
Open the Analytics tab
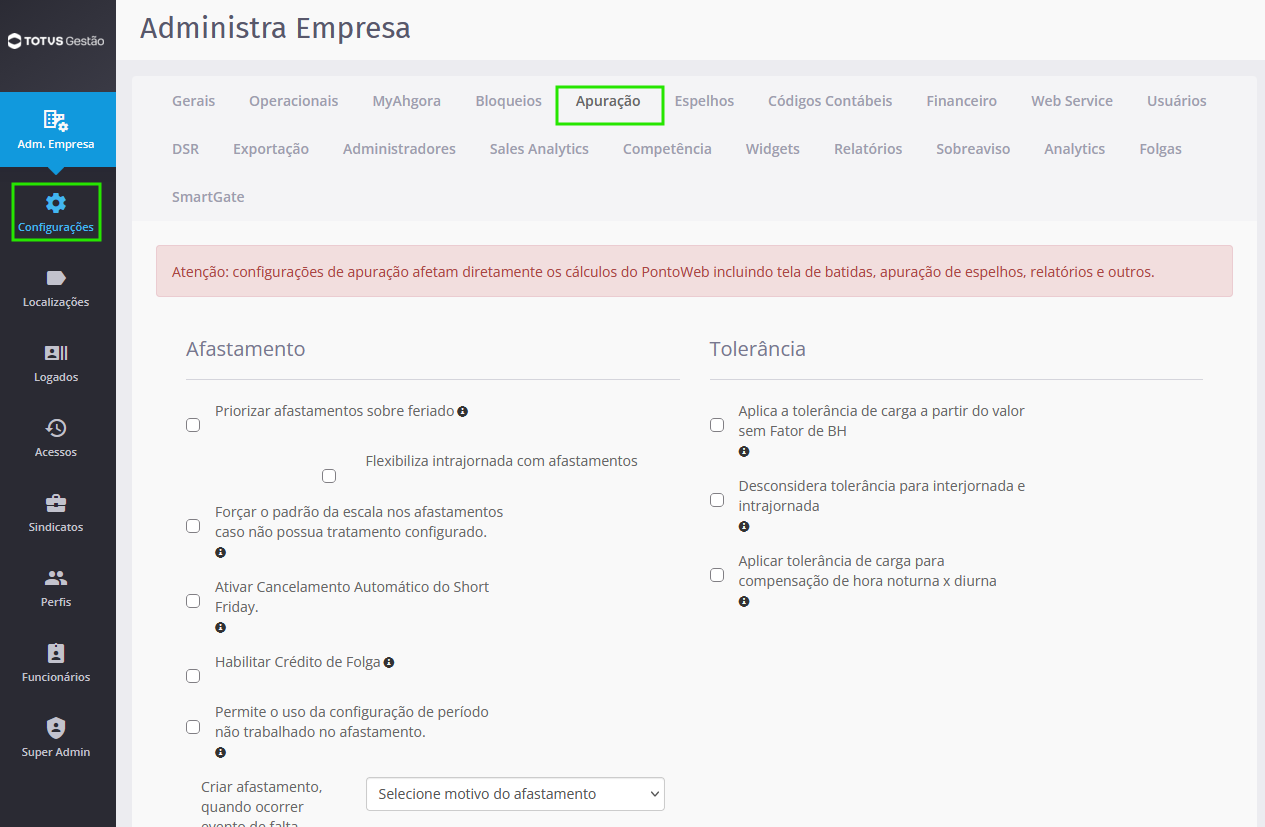coord(1075,149)
